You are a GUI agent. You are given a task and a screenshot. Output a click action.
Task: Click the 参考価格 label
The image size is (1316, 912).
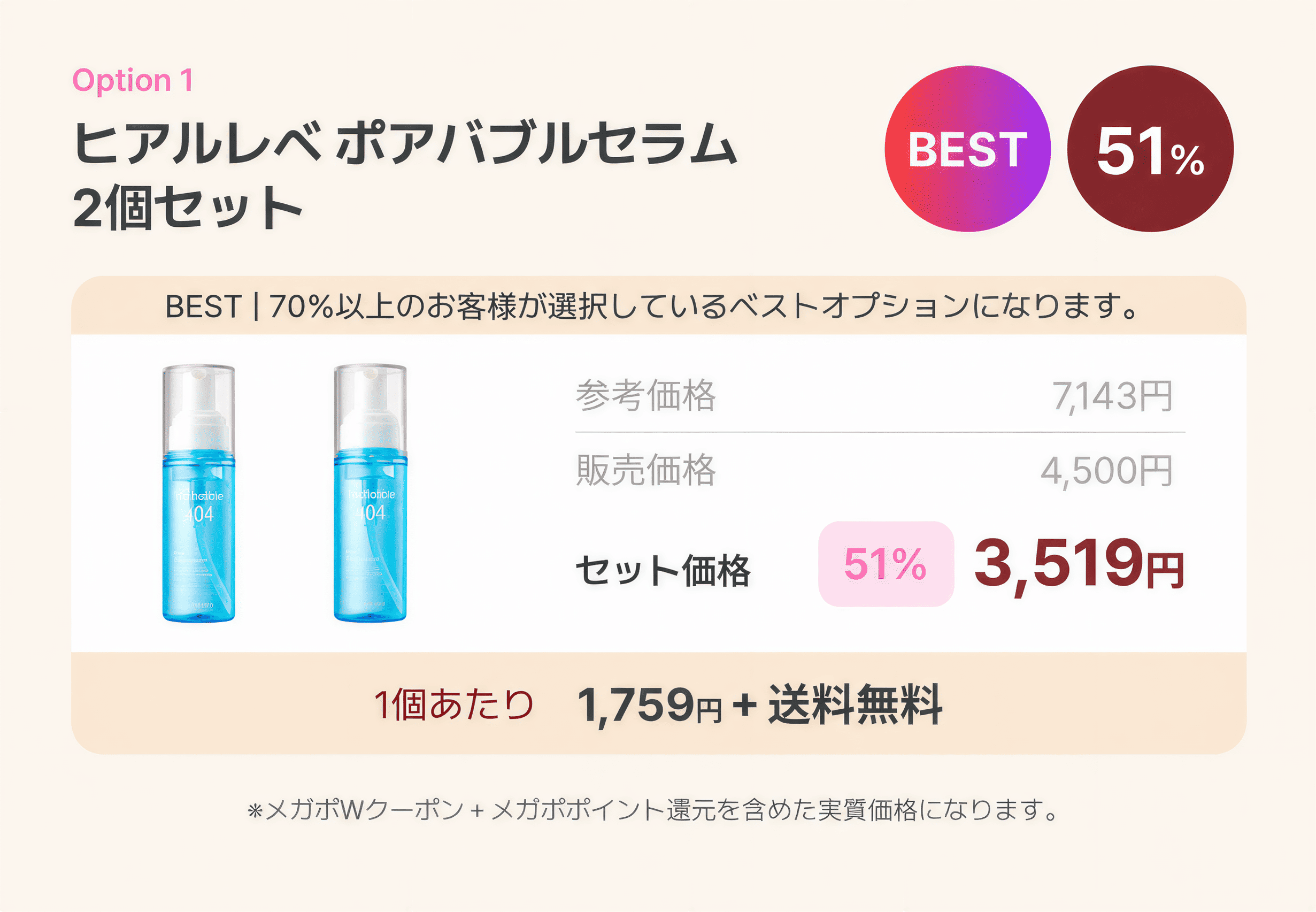point(645,395)
